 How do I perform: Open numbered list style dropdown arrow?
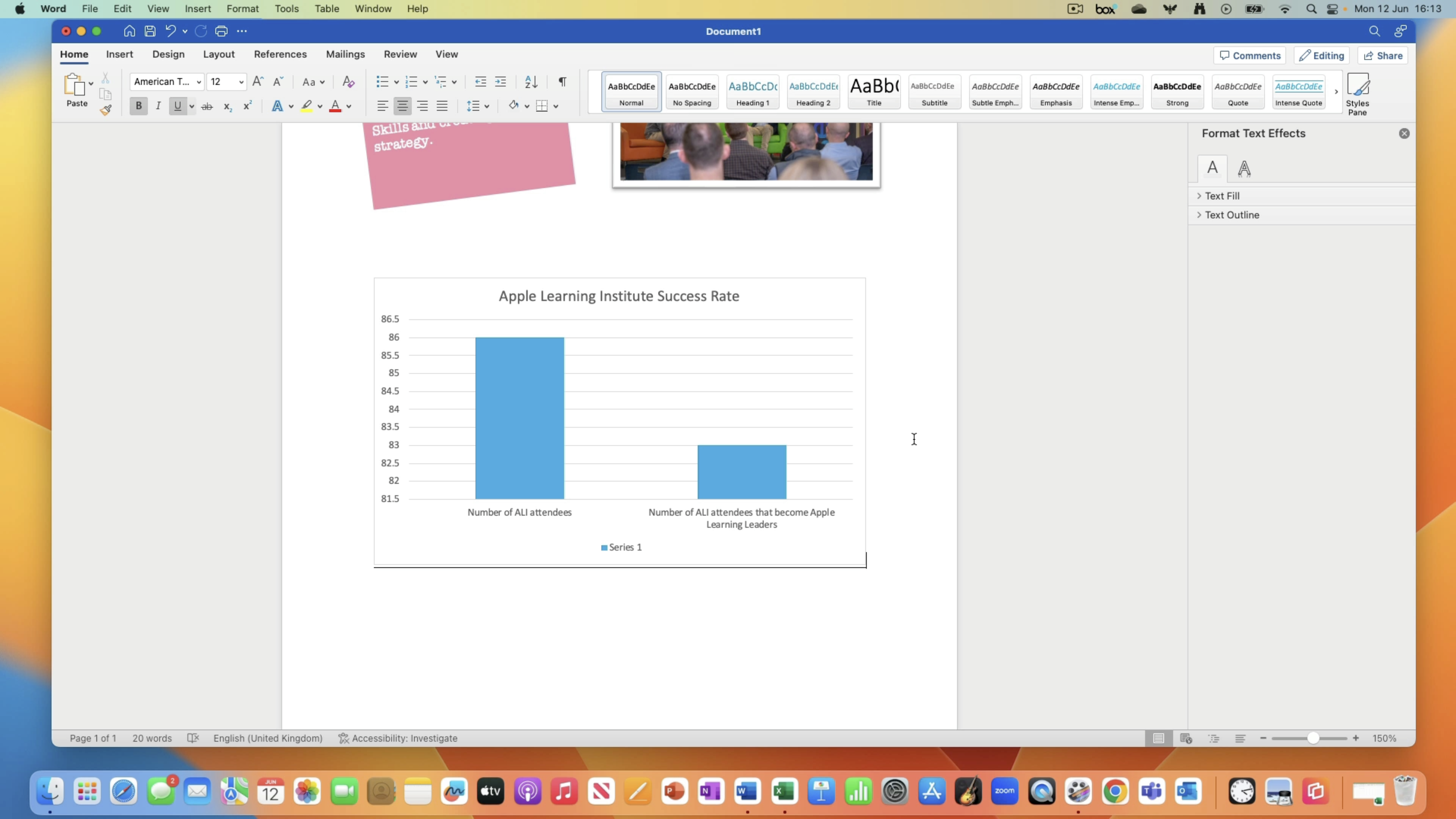(x=425, y=82)
